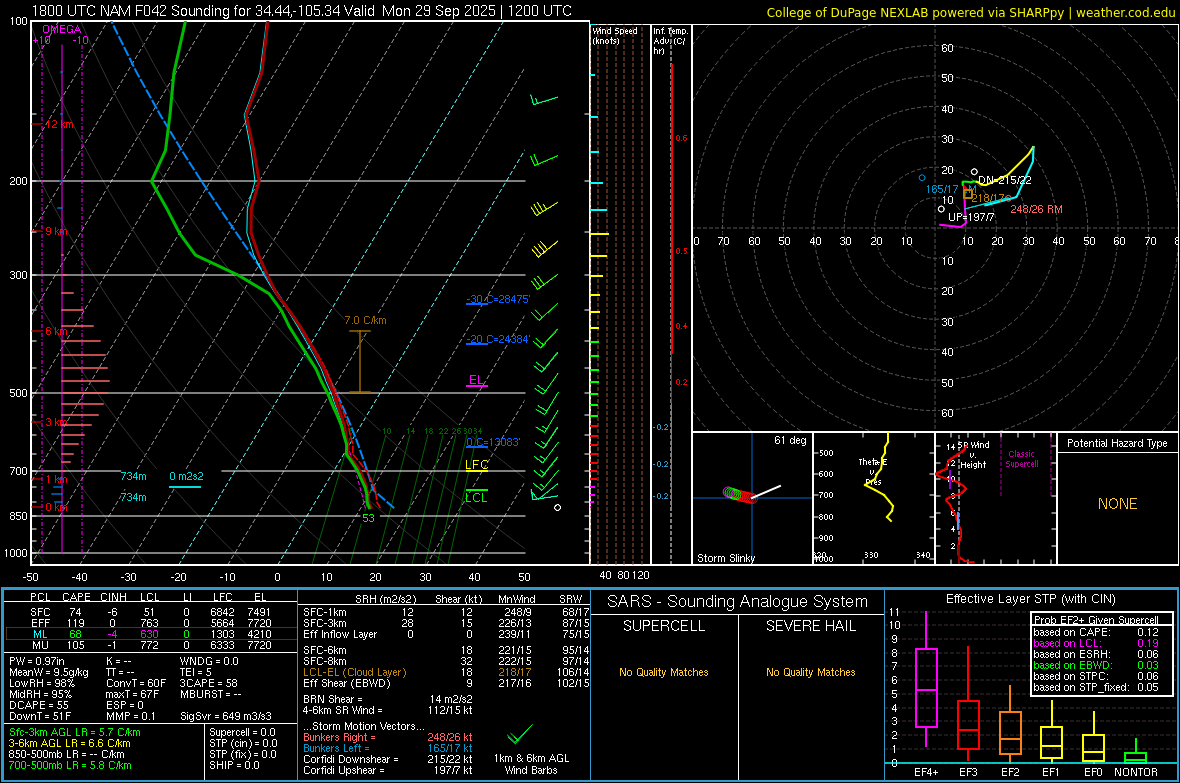Click the SARS - Sounding Analogue System title

click(x=738, y=602)
